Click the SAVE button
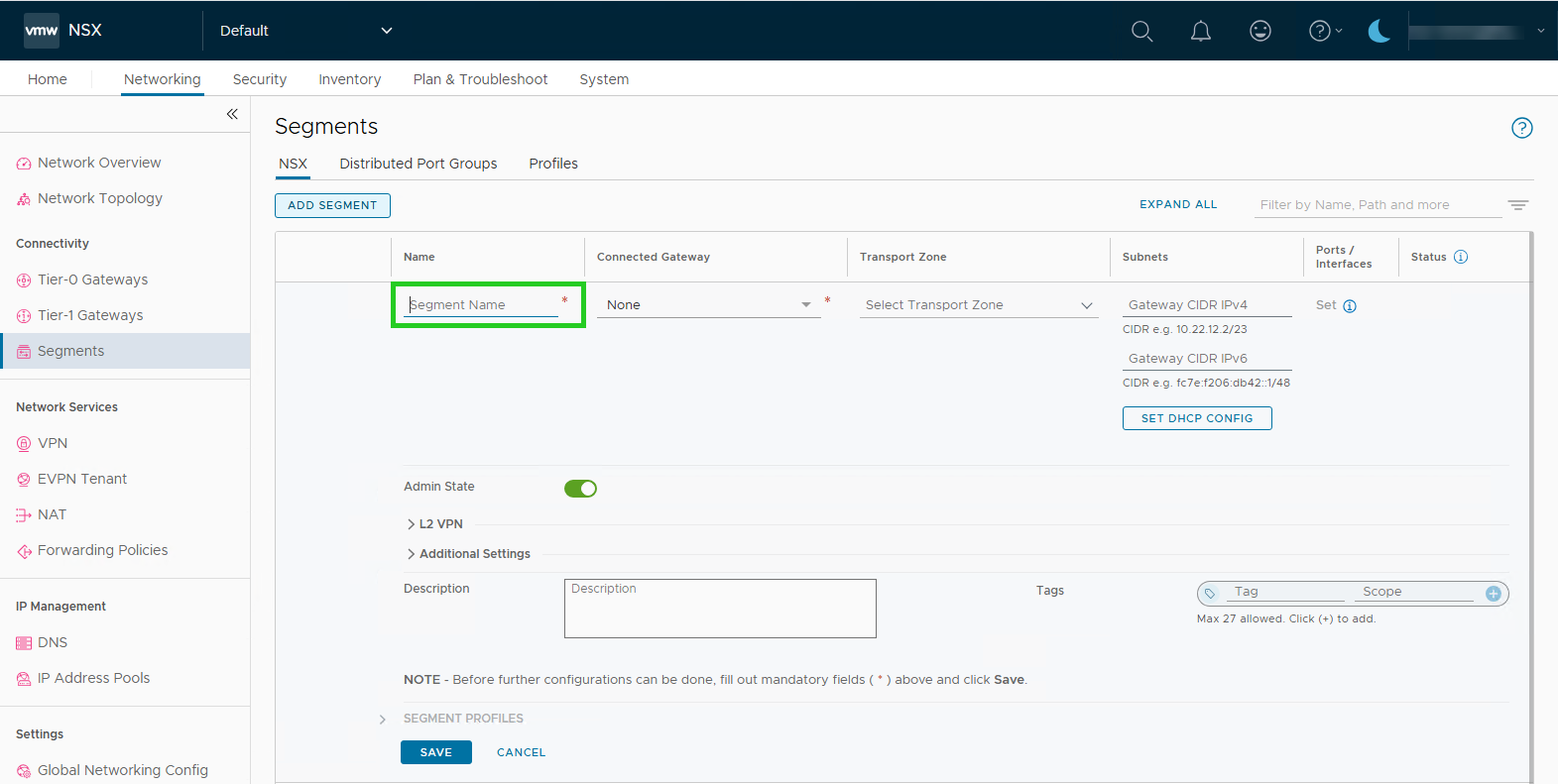The image size is (1558, 784). point(435,752)
